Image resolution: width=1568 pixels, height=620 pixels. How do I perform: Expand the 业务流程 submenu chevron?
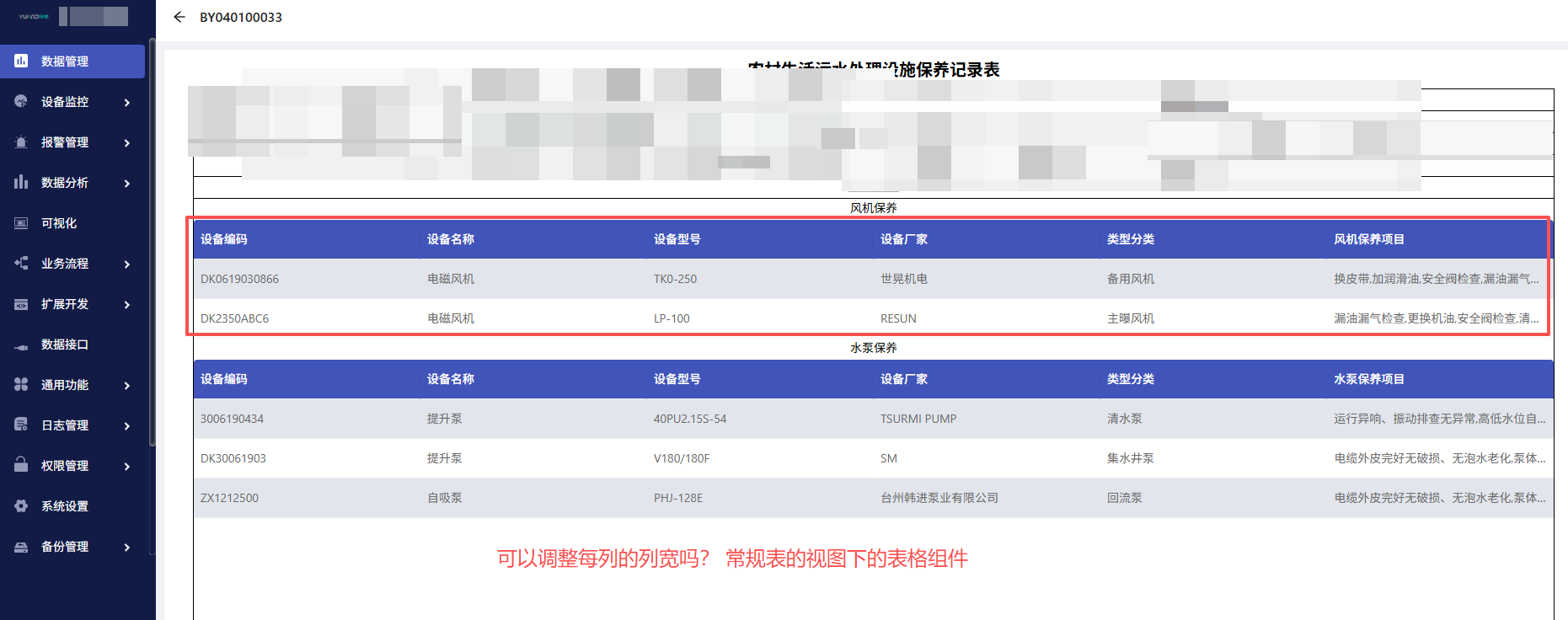pyautogui.click(x=127, y=264)
